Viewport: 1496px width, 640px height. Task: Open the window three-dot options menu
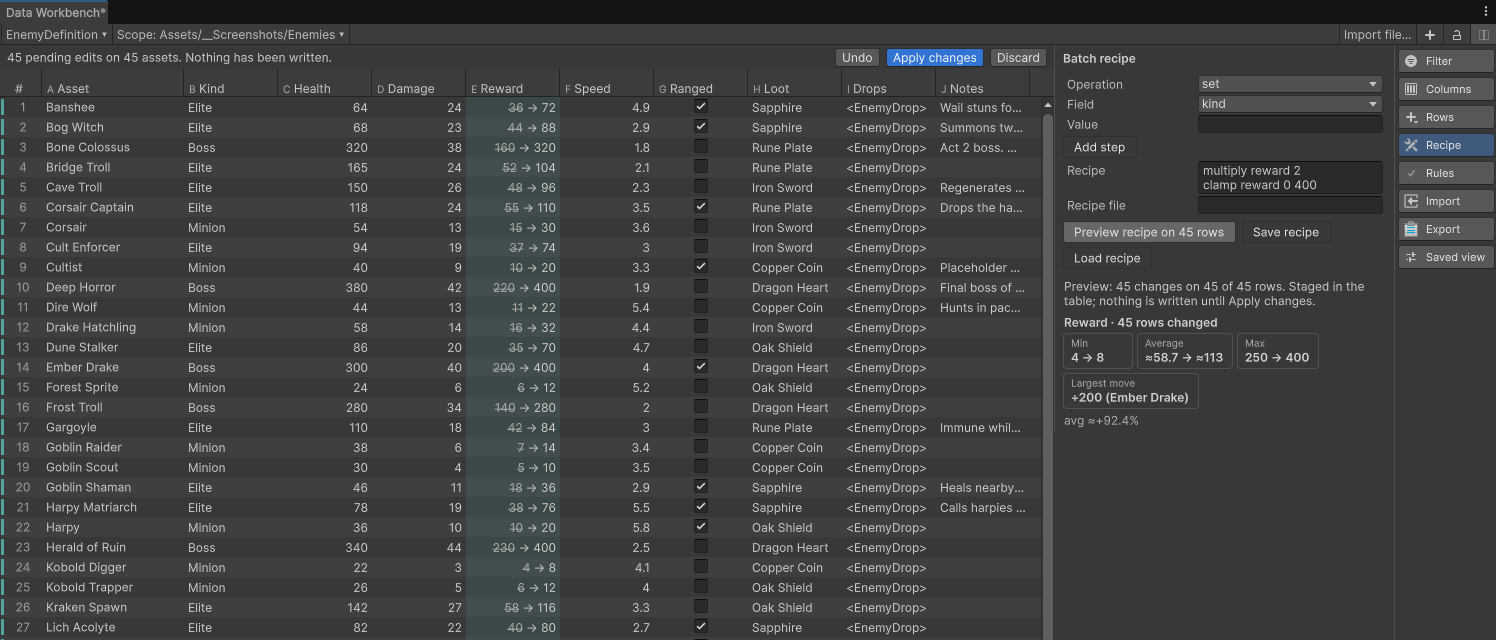point(1485,11)
